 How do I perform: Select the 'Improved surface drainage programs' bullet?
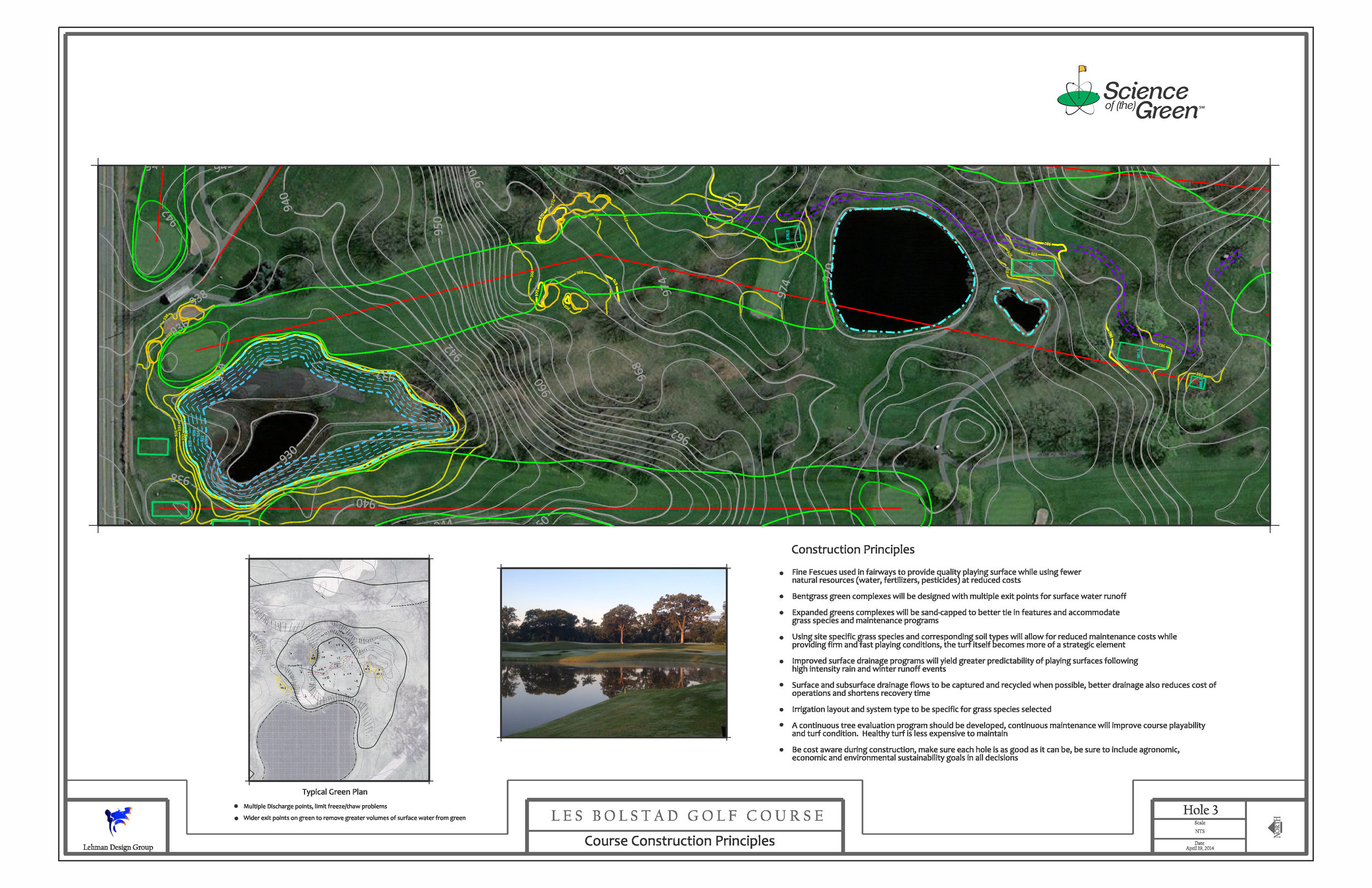click(964, 665)
